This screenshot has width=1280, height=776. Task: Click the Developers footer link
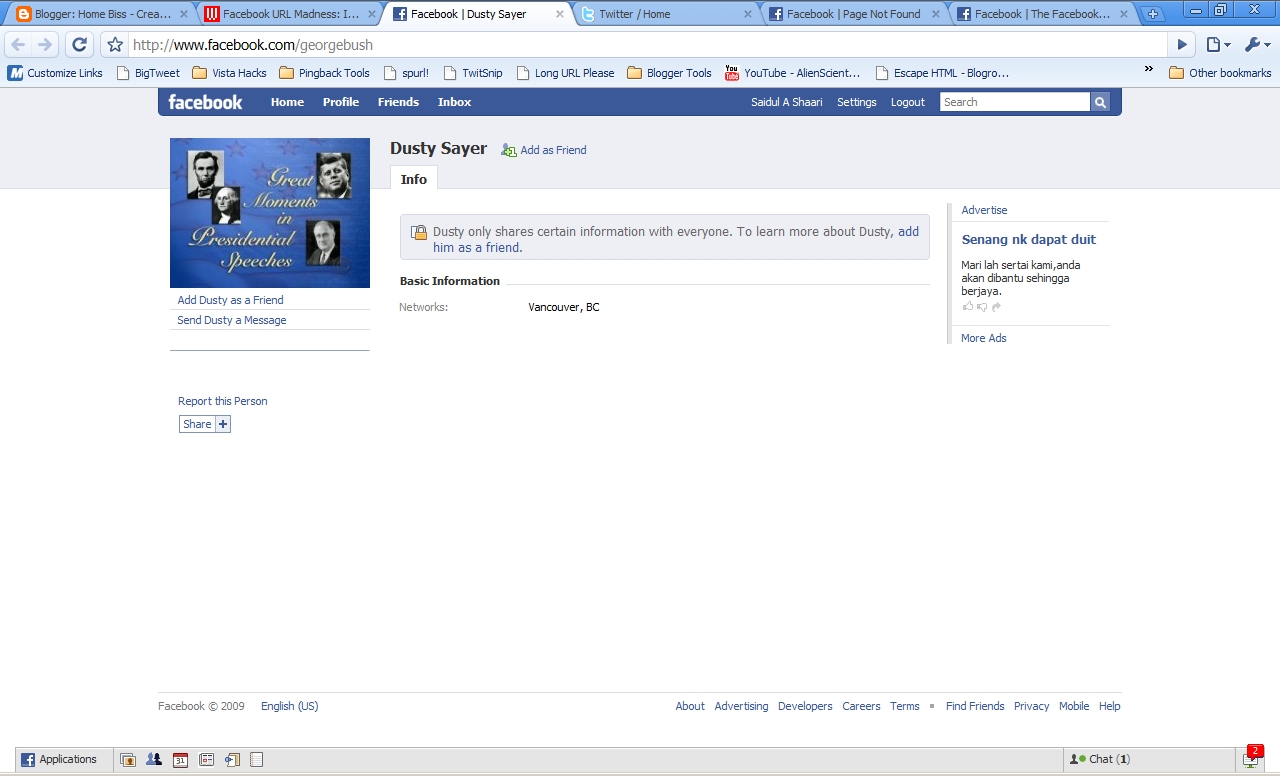(x=805, y=706)
